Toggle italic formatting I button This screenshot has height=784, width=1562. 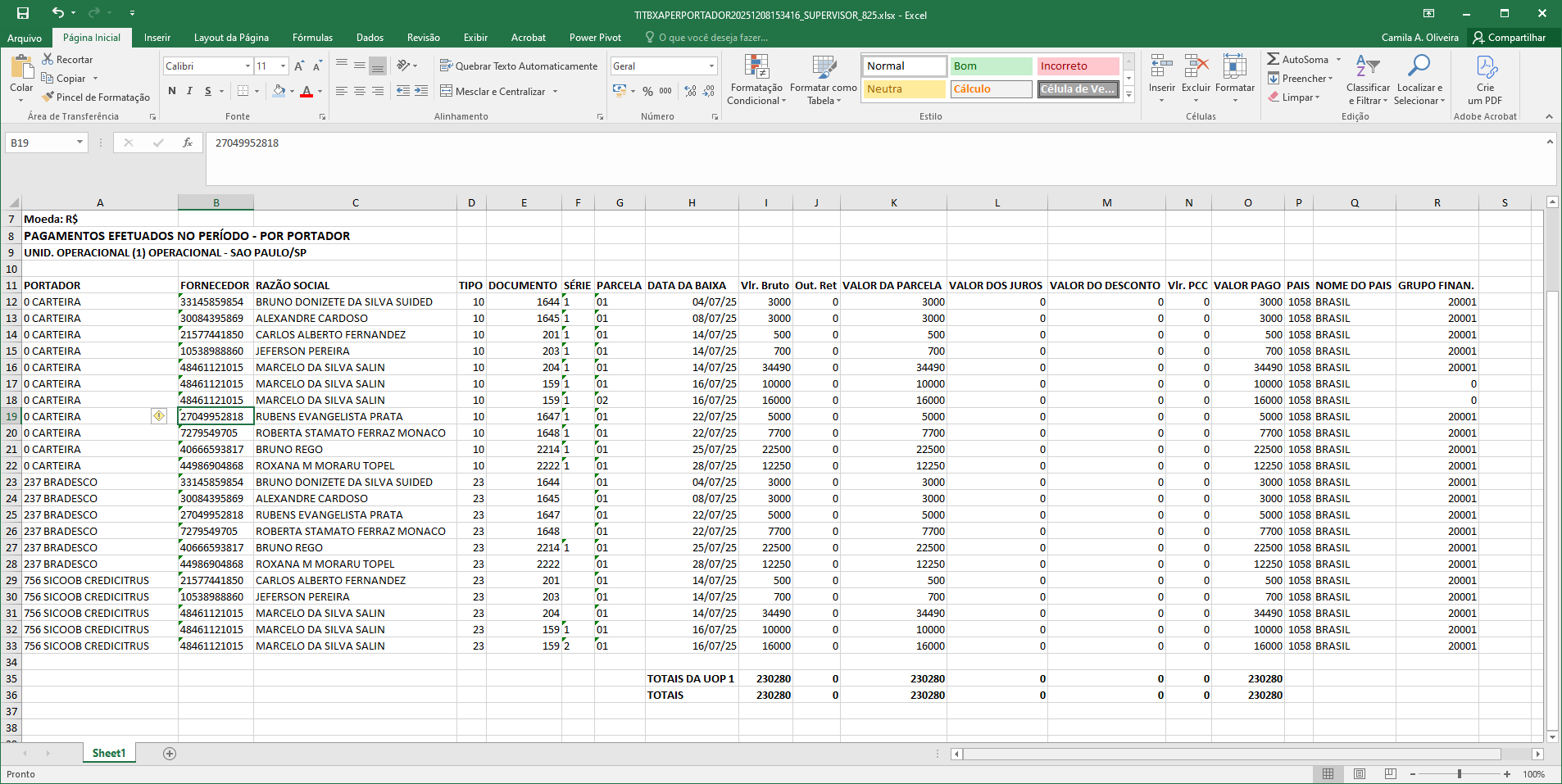click(x=189, y=91)
